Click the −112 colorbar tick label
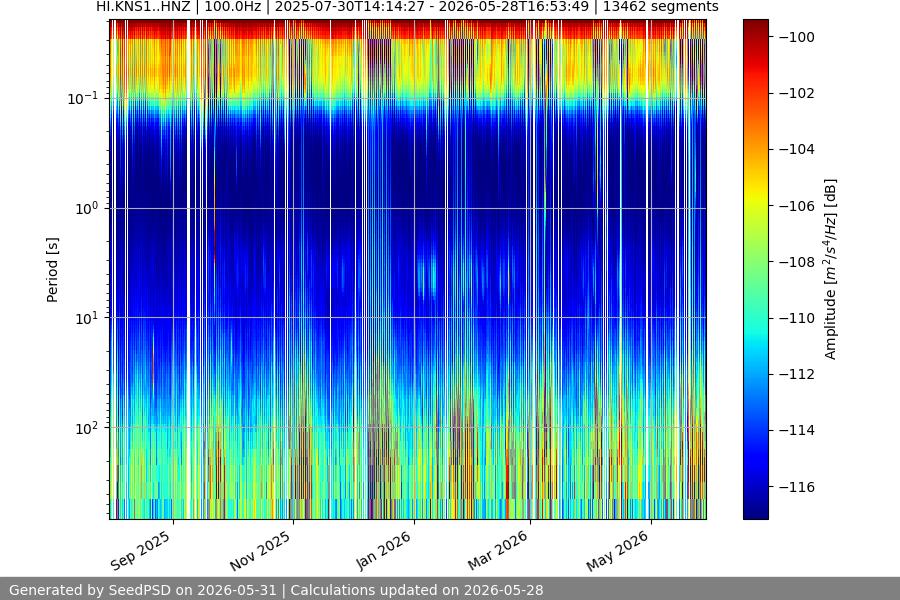This screenshot has height=600, width=900. [797, 374]
